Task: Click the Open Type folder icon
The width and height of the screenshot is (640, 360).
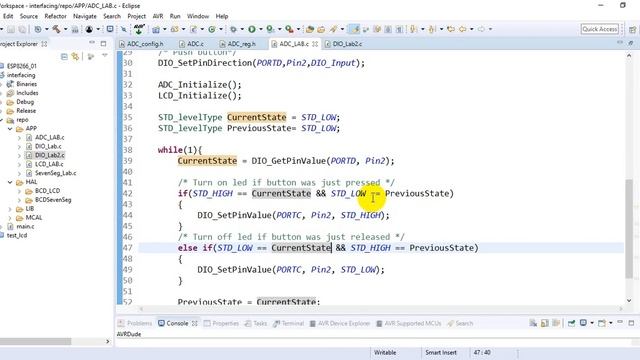Action: [310, 29]
